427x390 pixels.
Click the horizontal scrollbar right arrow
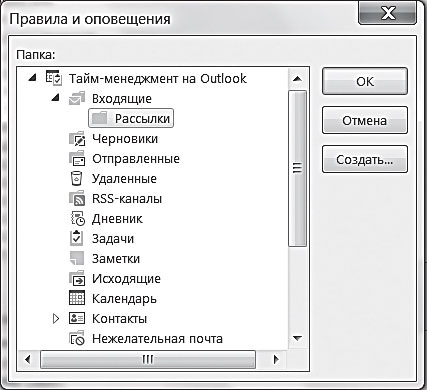[x=276, y=359]
